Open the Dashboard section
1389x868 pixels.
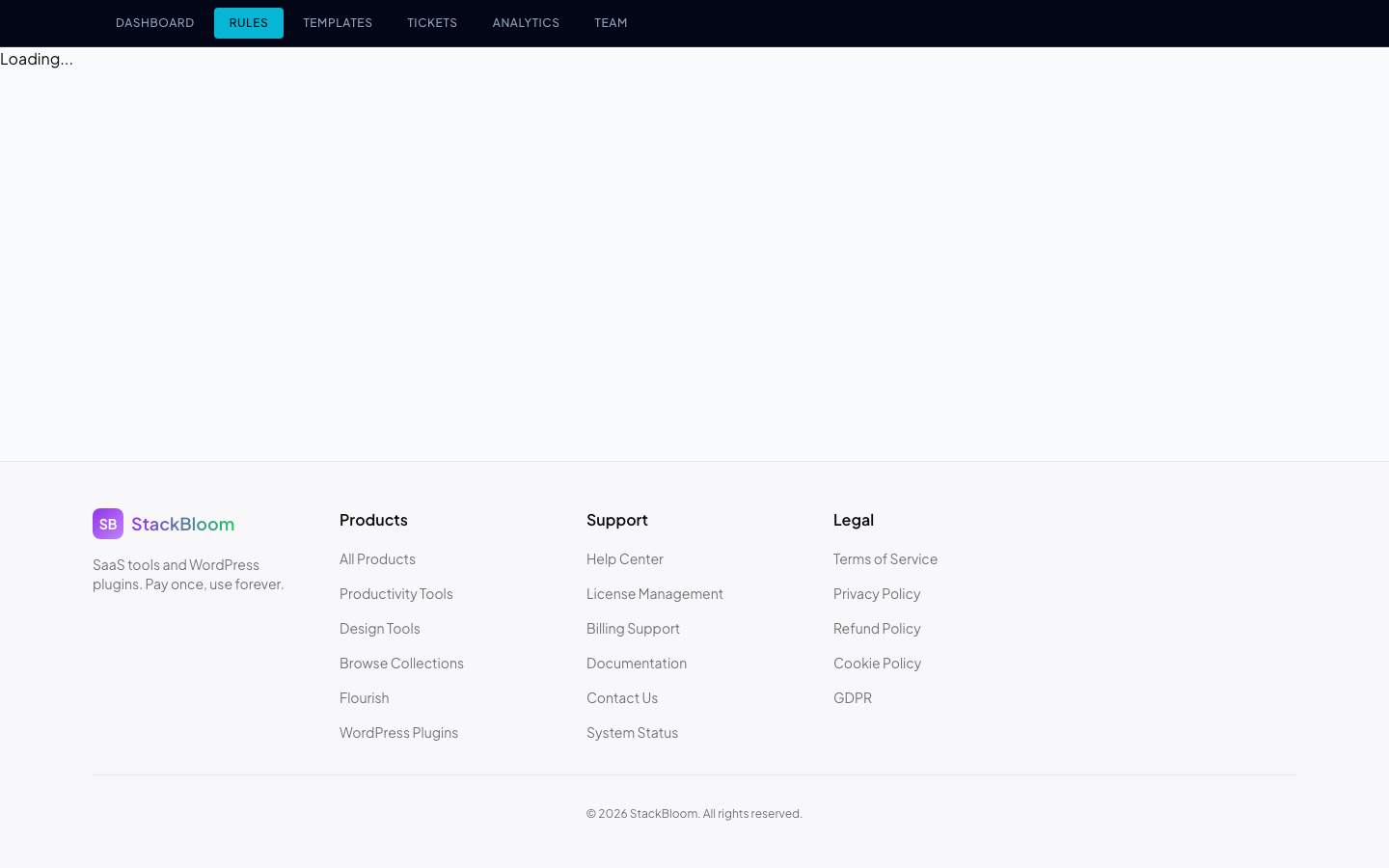pyautogui.click(x=154, y=22)
